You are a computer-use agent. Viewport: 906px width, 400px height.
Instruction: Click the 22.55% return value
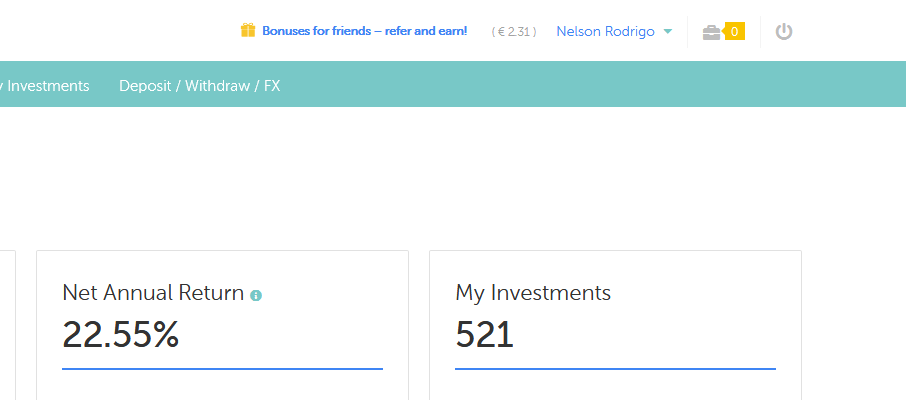pos(121,335)
